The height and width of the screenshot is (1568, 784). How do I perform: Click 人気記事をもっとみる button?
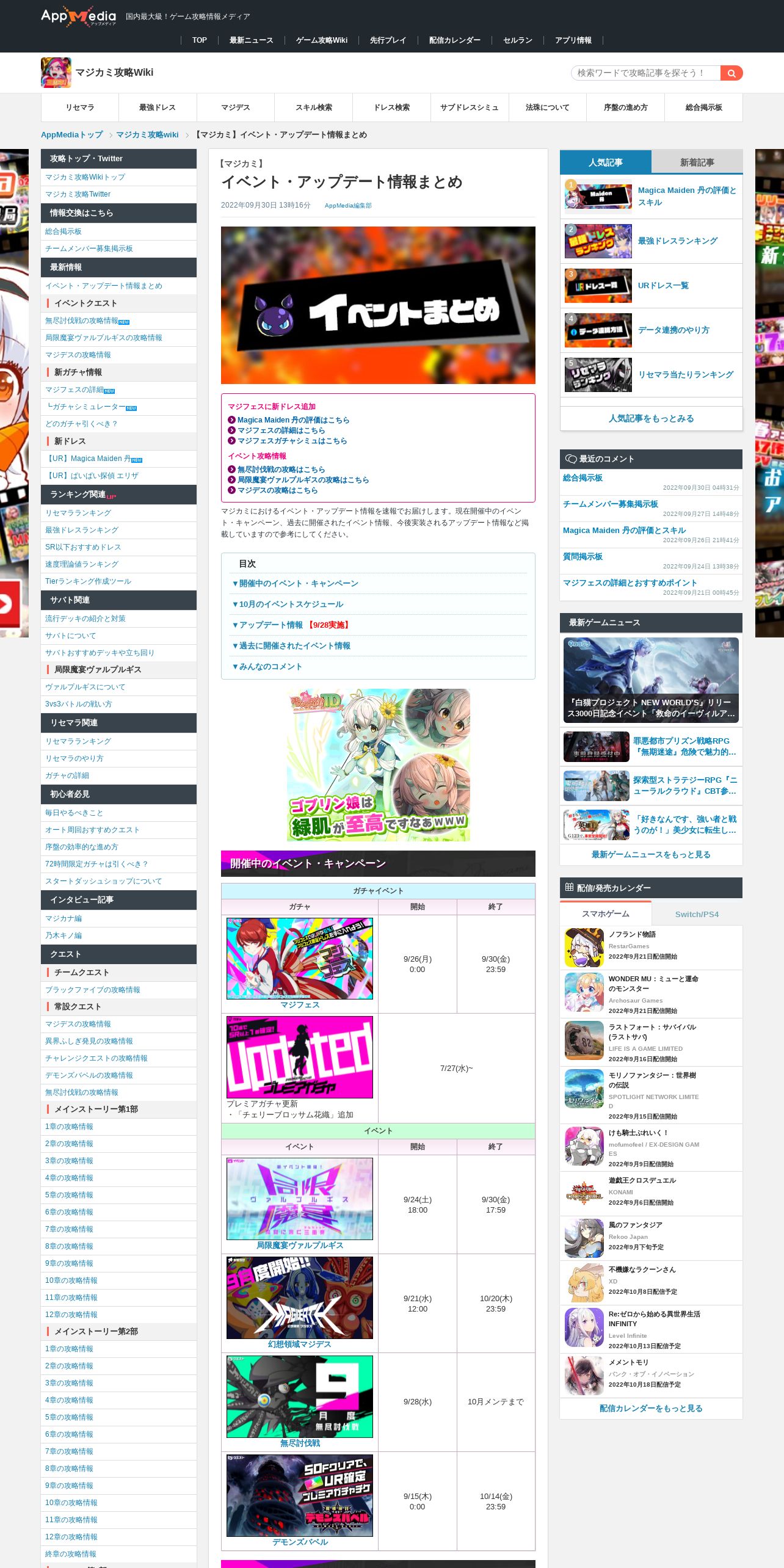pos(651,419)
